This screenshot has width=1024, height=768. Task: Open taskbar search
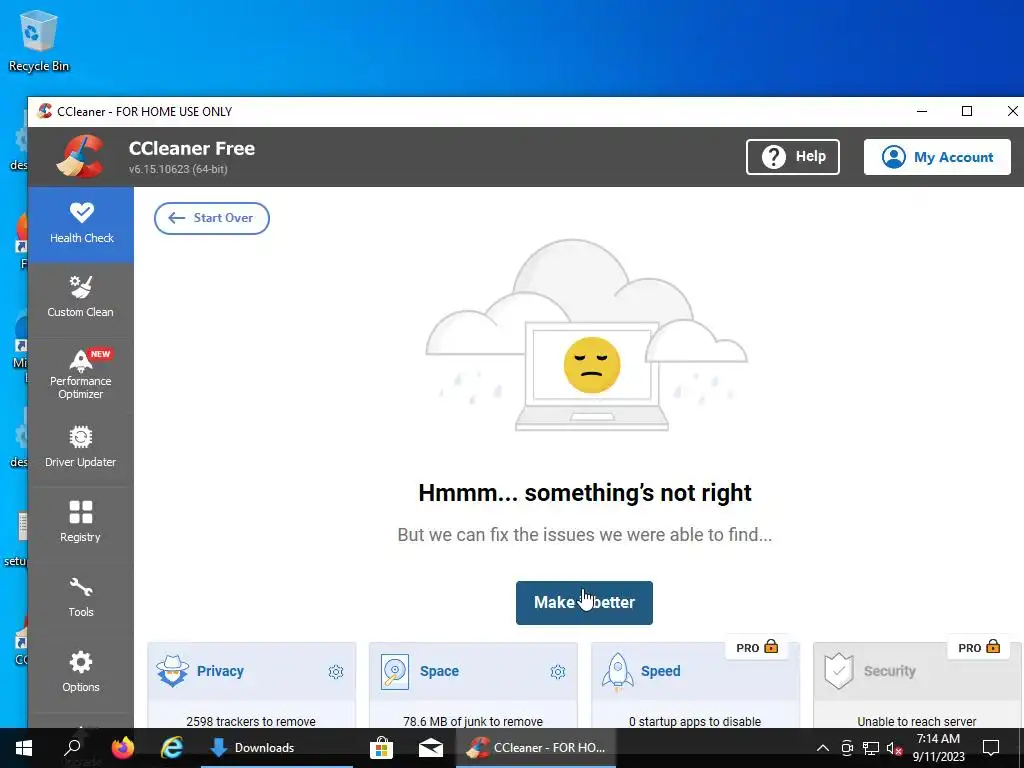(72, 748)
